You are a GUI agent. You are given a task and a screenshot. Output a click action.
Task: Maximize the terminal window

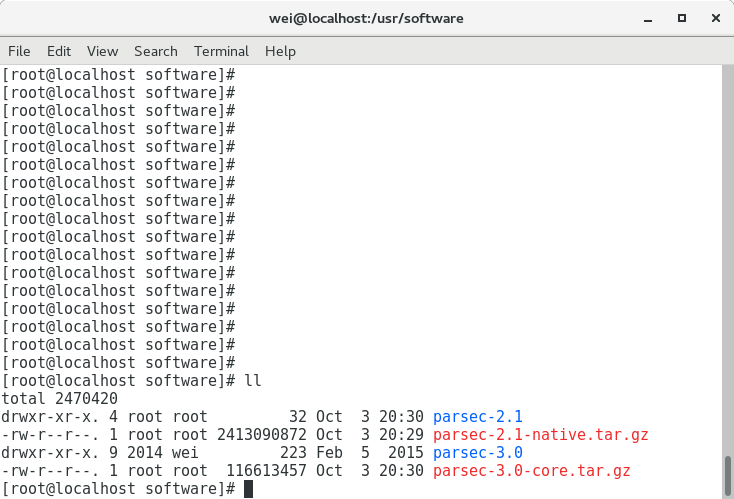click(682, 18)
